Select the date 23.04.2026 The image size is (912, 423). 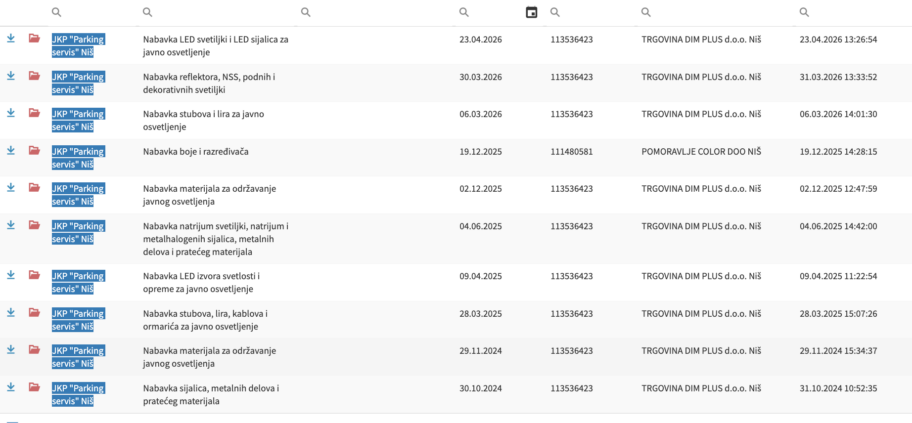[x=480, y=40]
